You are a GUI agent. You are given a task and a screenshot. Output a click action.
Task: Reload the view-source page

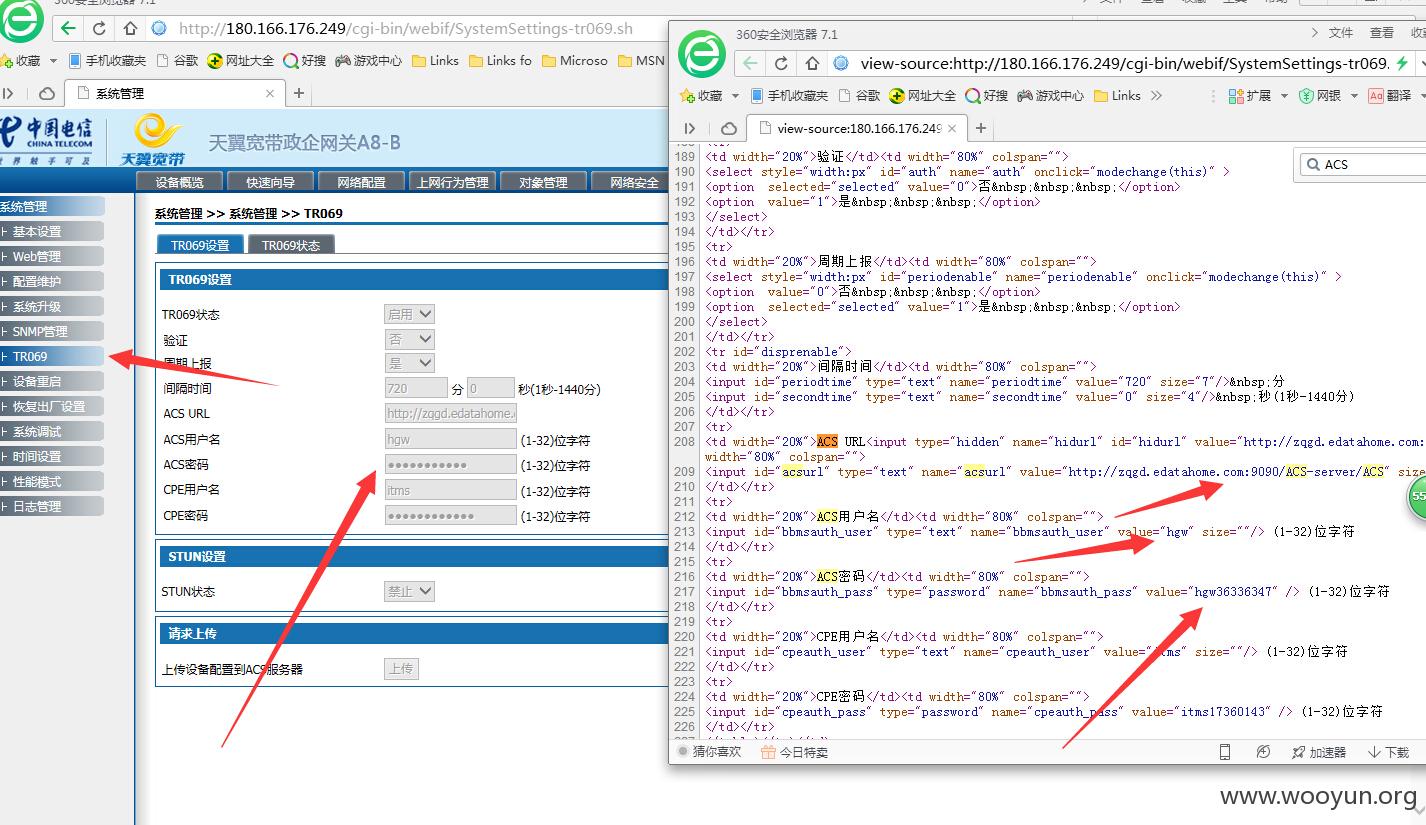click(782, 63)
